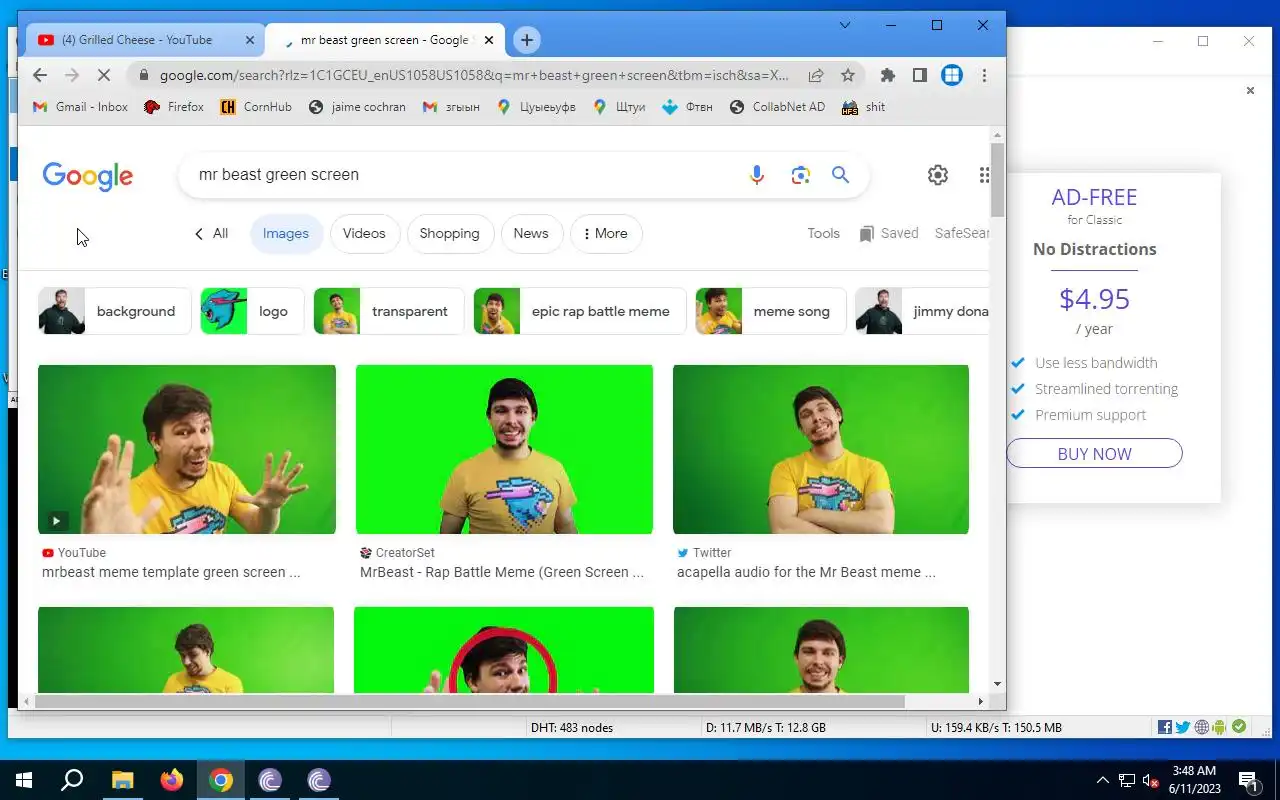Click the blue search magnifier icon
The height and width of the screenshot is (800, 1280).
click(840, 175)
